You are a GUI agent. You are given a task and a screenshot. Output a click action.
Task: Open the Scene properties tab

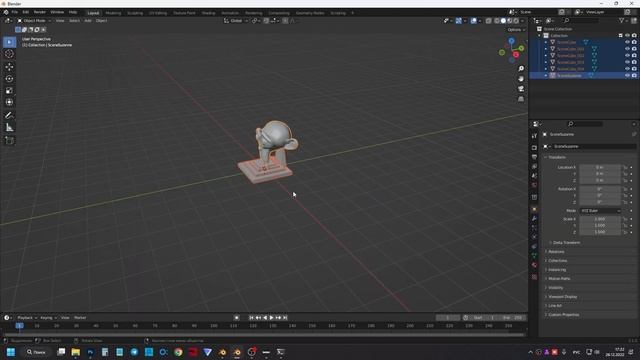click(x=534, y=176)
